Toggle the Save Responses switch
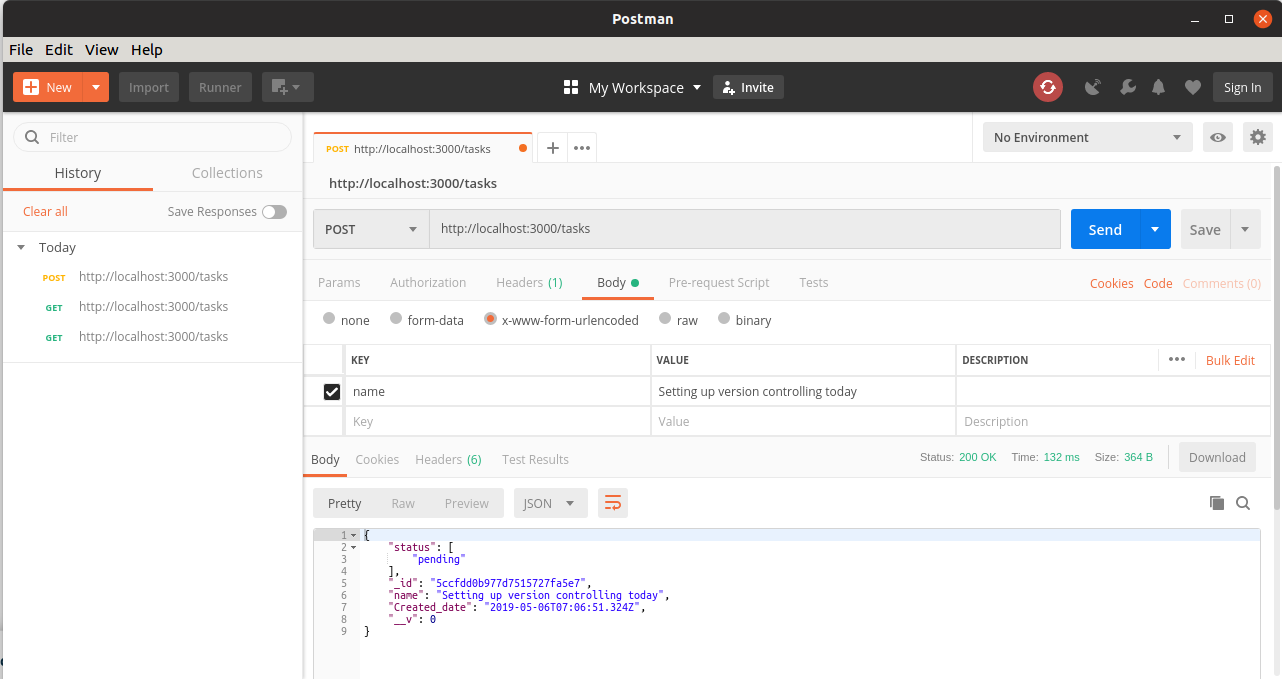This screenshot has height=679, width=1282. point(274,212)
